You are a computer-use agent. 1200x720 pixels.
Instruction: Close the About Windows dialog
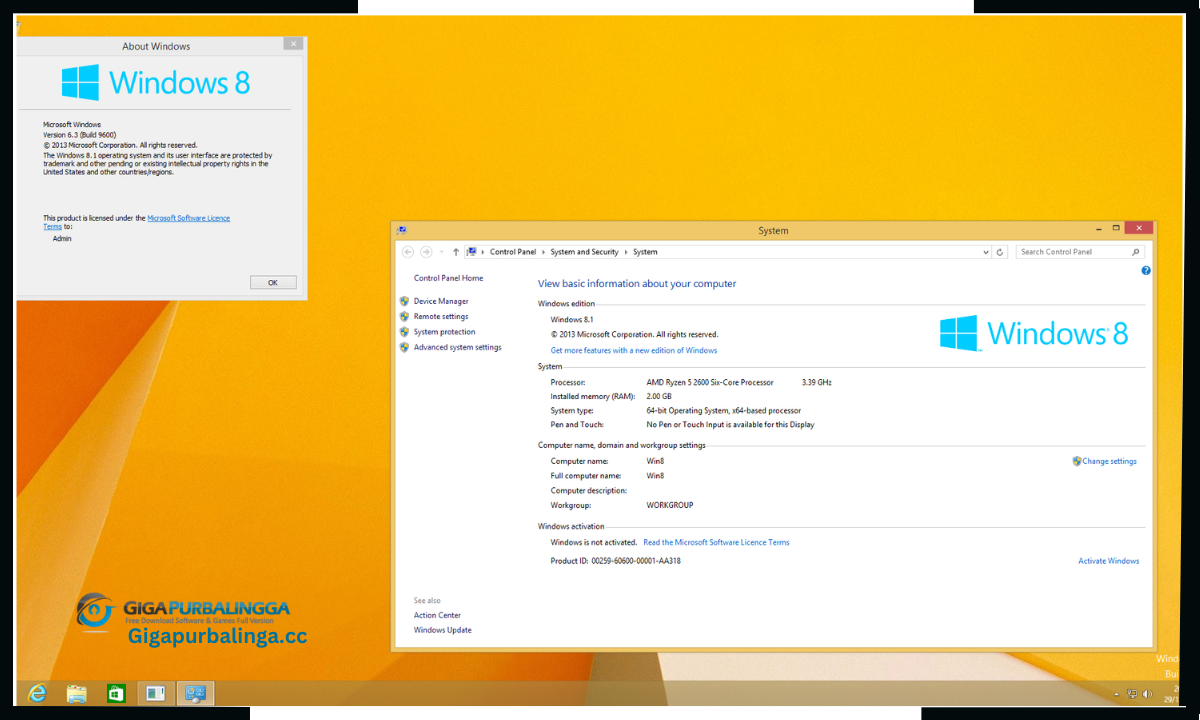pyautogui.click(x=293, y=43)
